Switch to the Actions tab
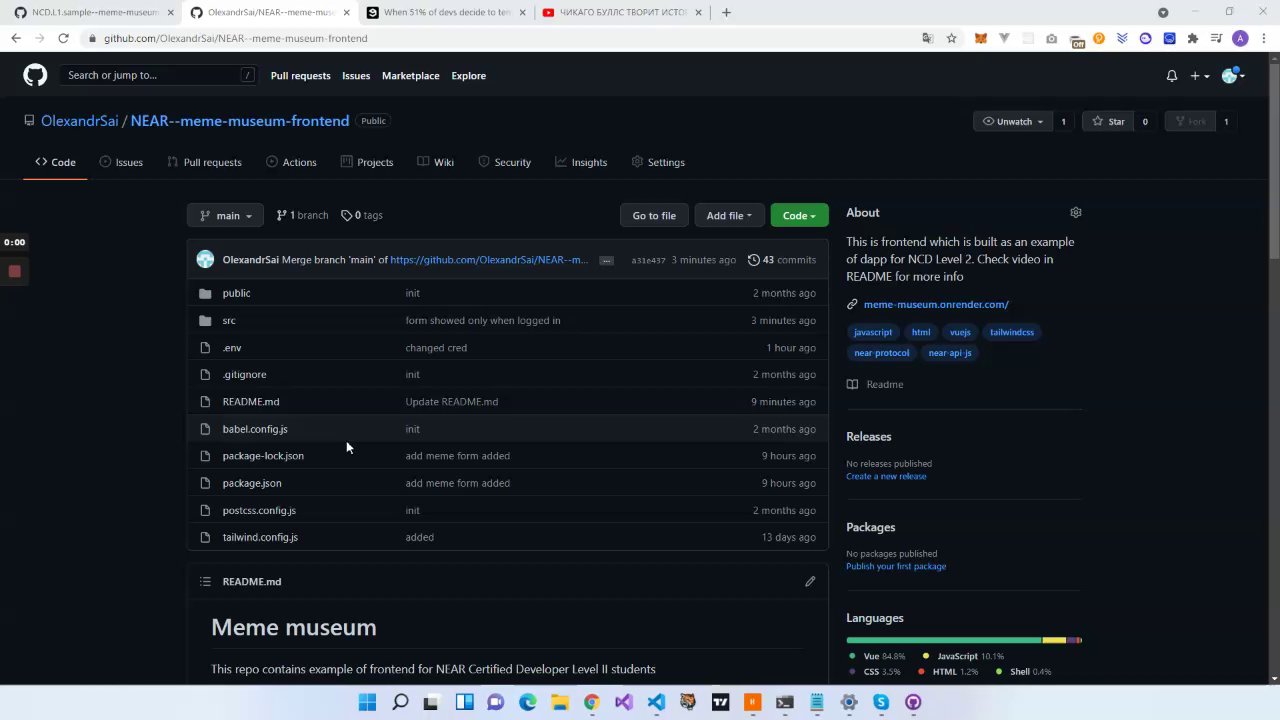 click(x=291, y=162)
